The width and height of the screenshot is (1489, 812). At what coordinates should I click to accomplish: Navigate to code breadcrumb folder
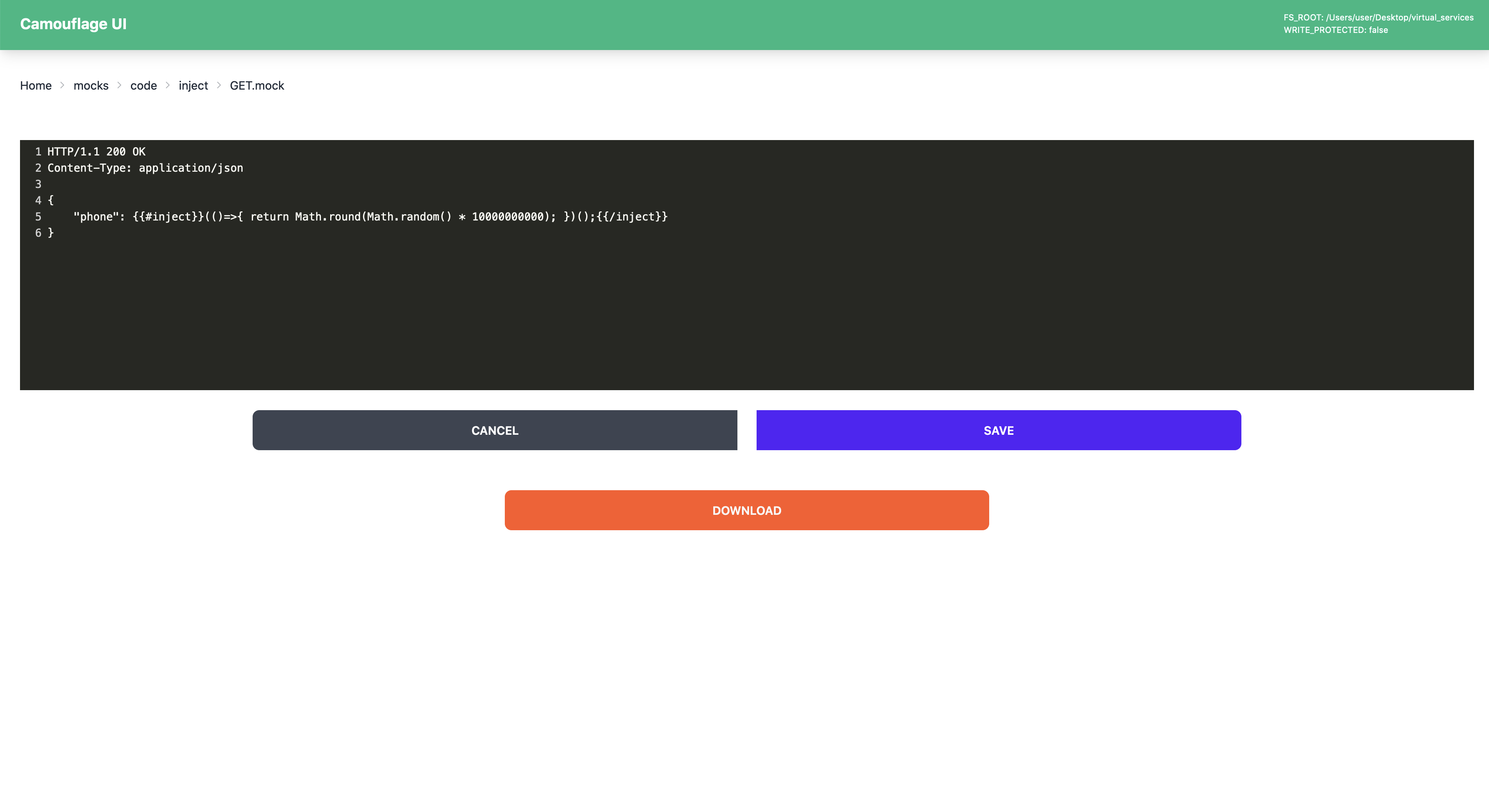[x=143, y=85]
